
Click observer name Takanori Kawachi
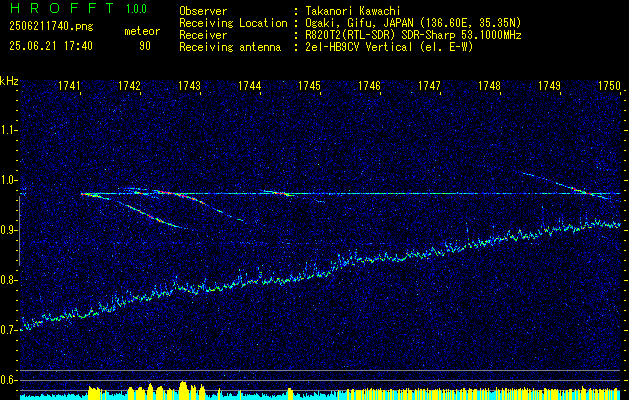tap(352, 11)
